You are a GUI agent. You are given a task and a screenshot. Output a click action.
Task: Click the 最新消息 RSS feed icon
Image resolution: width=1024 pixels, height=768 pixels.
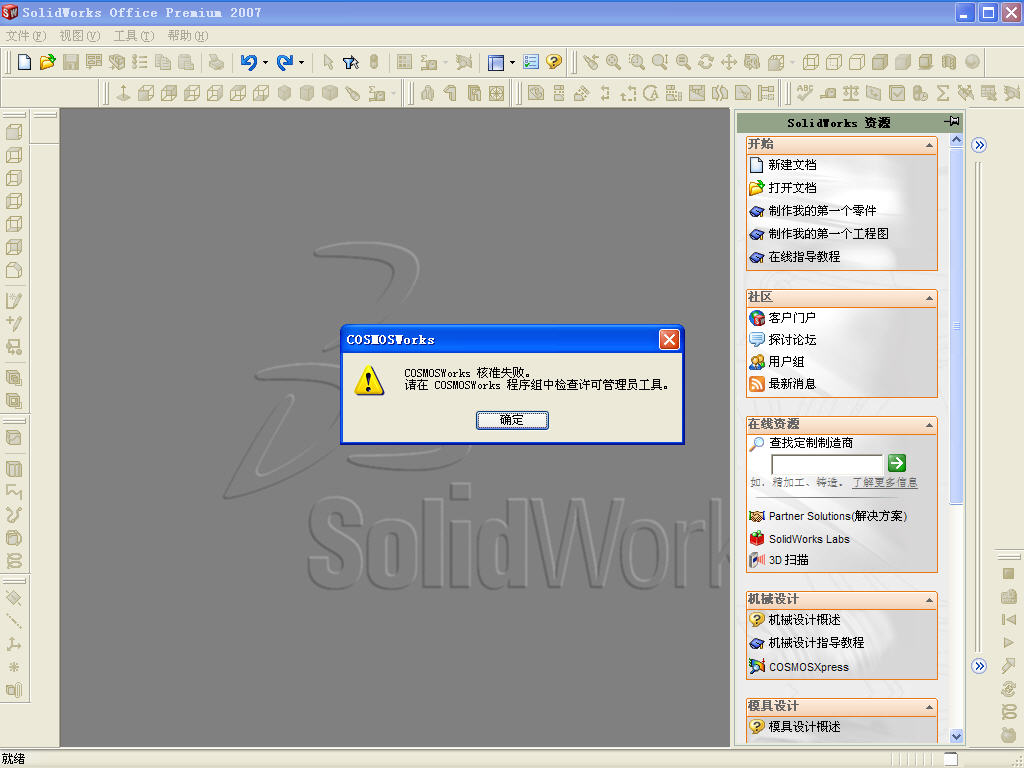click(756, 384)
